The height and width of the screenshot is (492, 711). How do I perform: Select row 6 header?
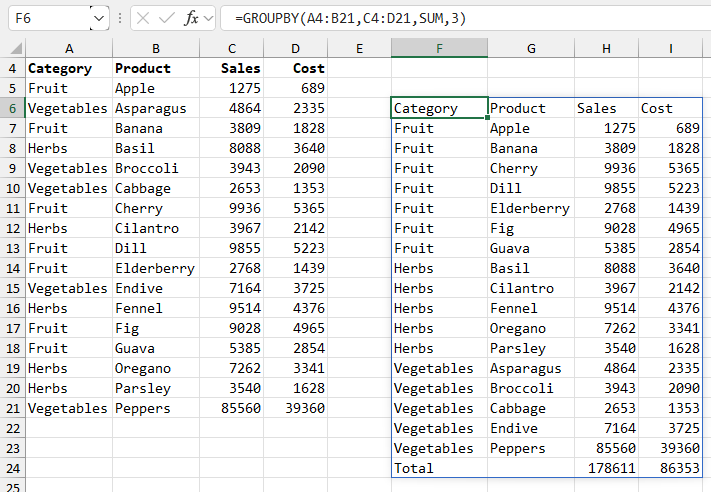tap(13, 108)
